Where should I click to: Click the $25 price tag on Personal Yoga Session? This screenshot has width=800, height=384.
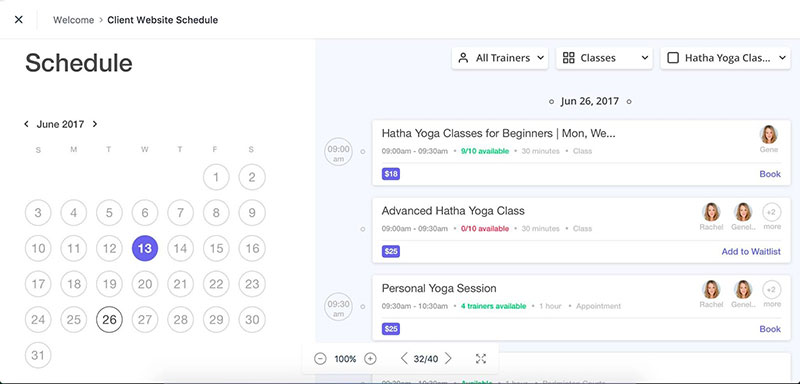[x=391, y=329]
